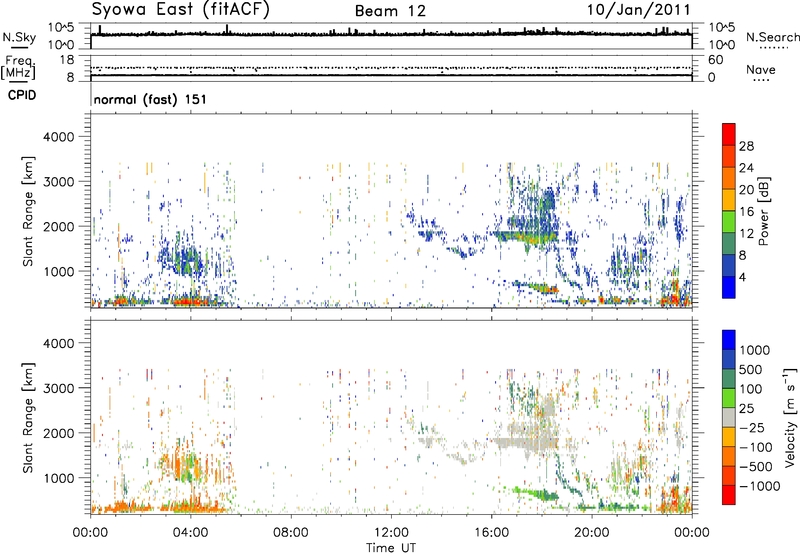Click the '04:00' time tick label
The height and width of the screenshot is (554, 800).
[x=190, y=533]
